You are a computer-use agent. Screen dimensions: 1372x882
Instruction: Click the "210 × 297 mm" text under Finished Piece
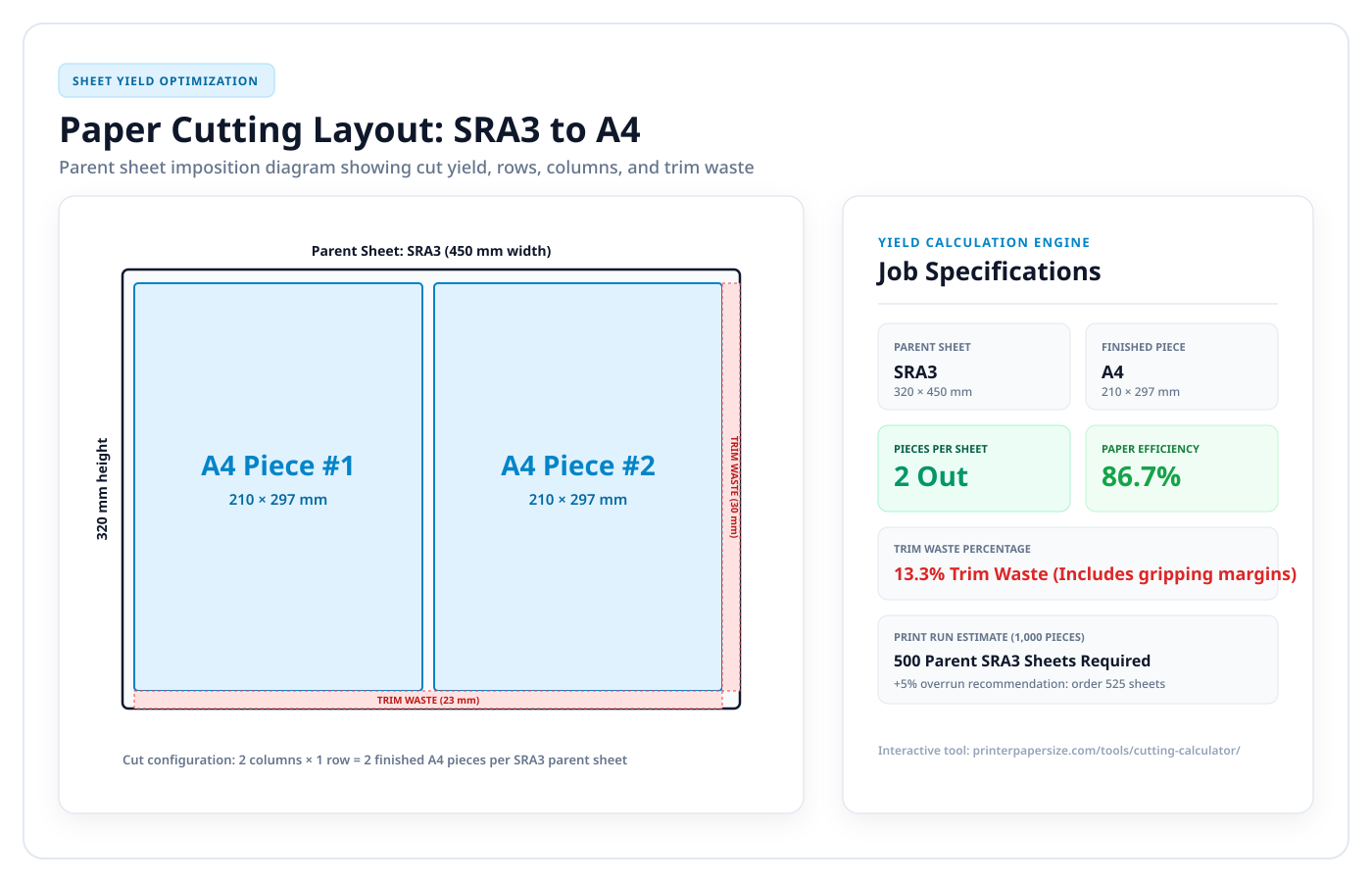(1141, 392)
